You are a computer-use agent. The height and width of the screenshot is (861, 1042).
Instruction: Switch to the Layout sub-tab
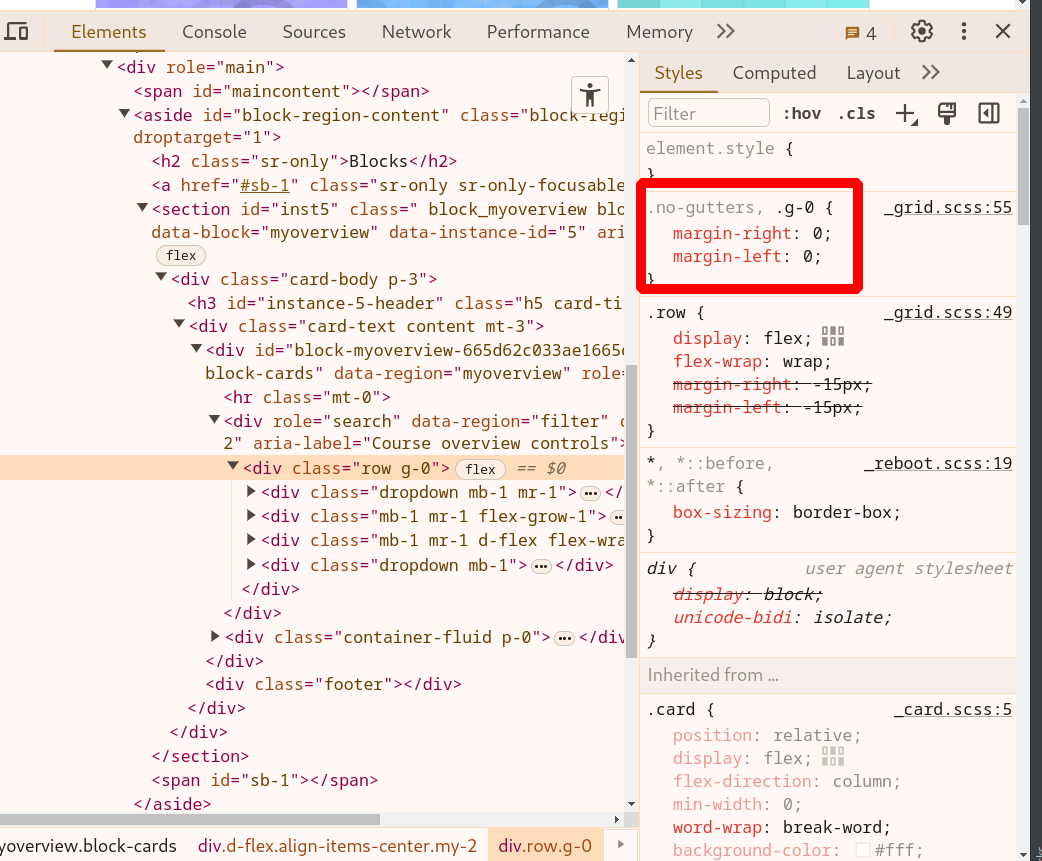[x=873, y=73]
